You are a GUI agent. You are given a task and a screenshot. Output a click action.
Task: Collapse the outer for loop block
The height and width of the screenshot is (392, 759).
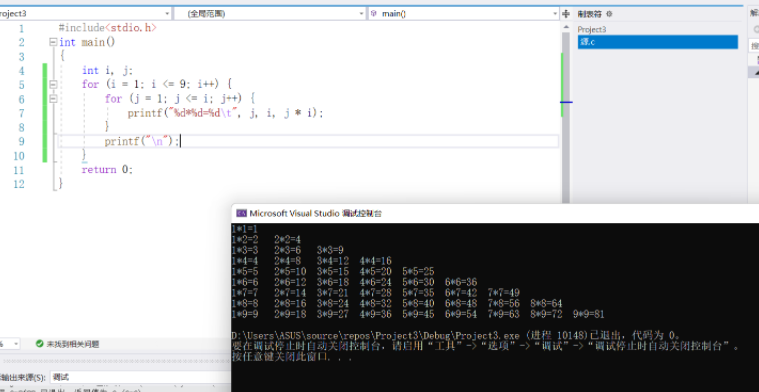[x=53, y=85]
